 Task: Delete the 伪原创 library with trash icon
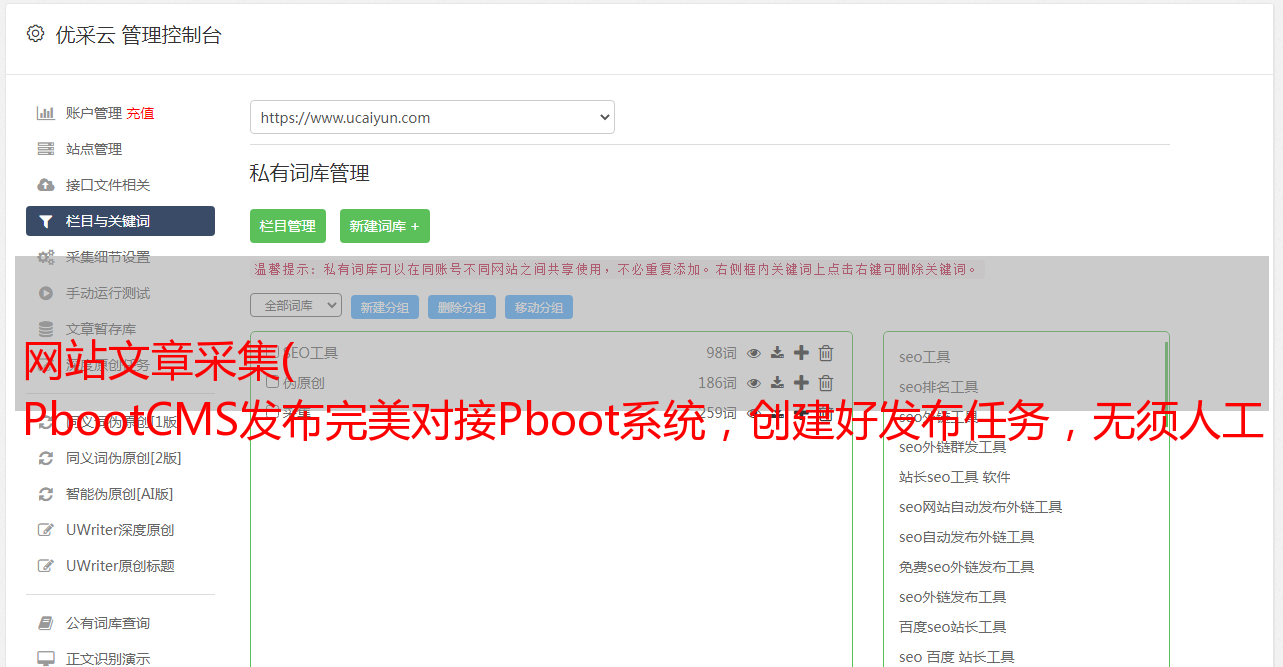tap(826, 383)
